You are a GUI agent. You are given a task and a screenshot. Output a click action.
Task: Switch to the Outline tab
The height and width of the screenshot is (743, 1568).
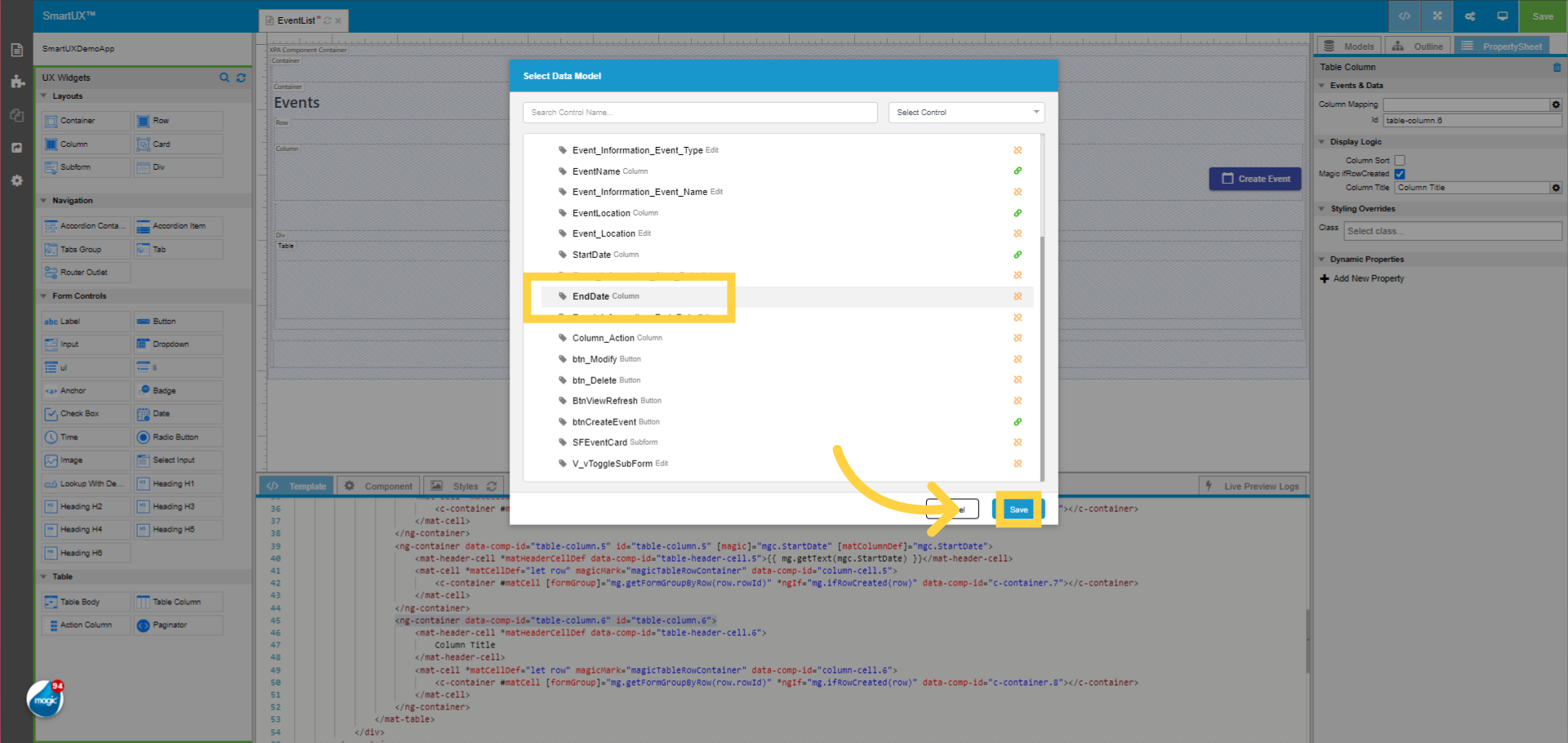pyautogui.click(x=1418, y=47)
